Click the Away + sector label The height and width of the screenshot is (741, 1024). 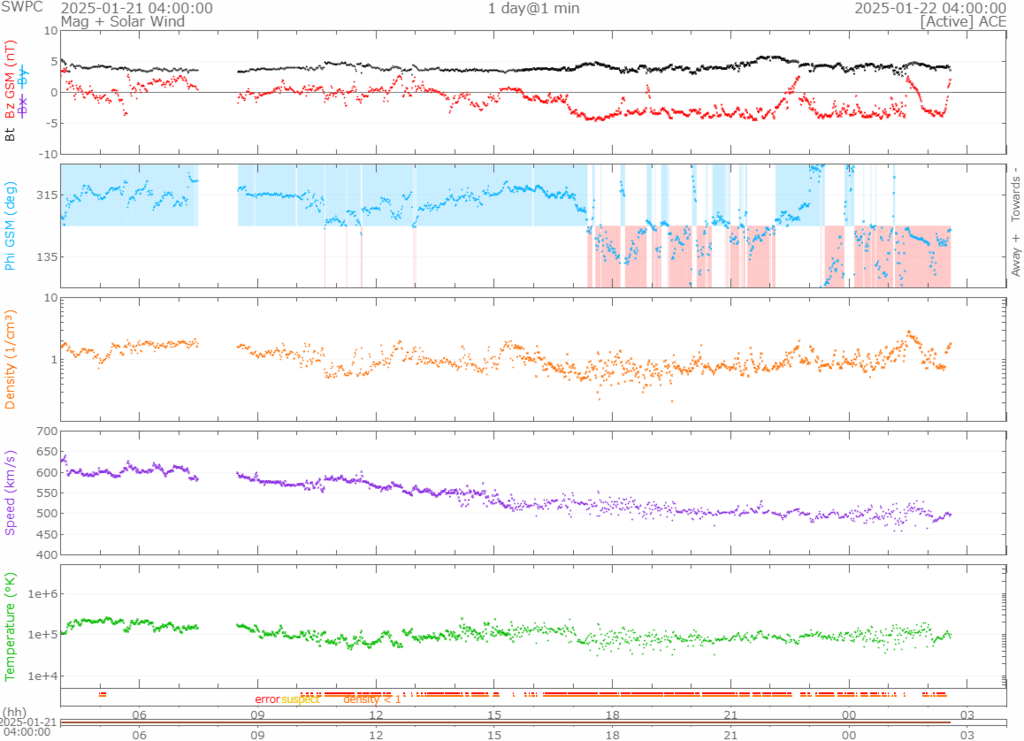1016,256
